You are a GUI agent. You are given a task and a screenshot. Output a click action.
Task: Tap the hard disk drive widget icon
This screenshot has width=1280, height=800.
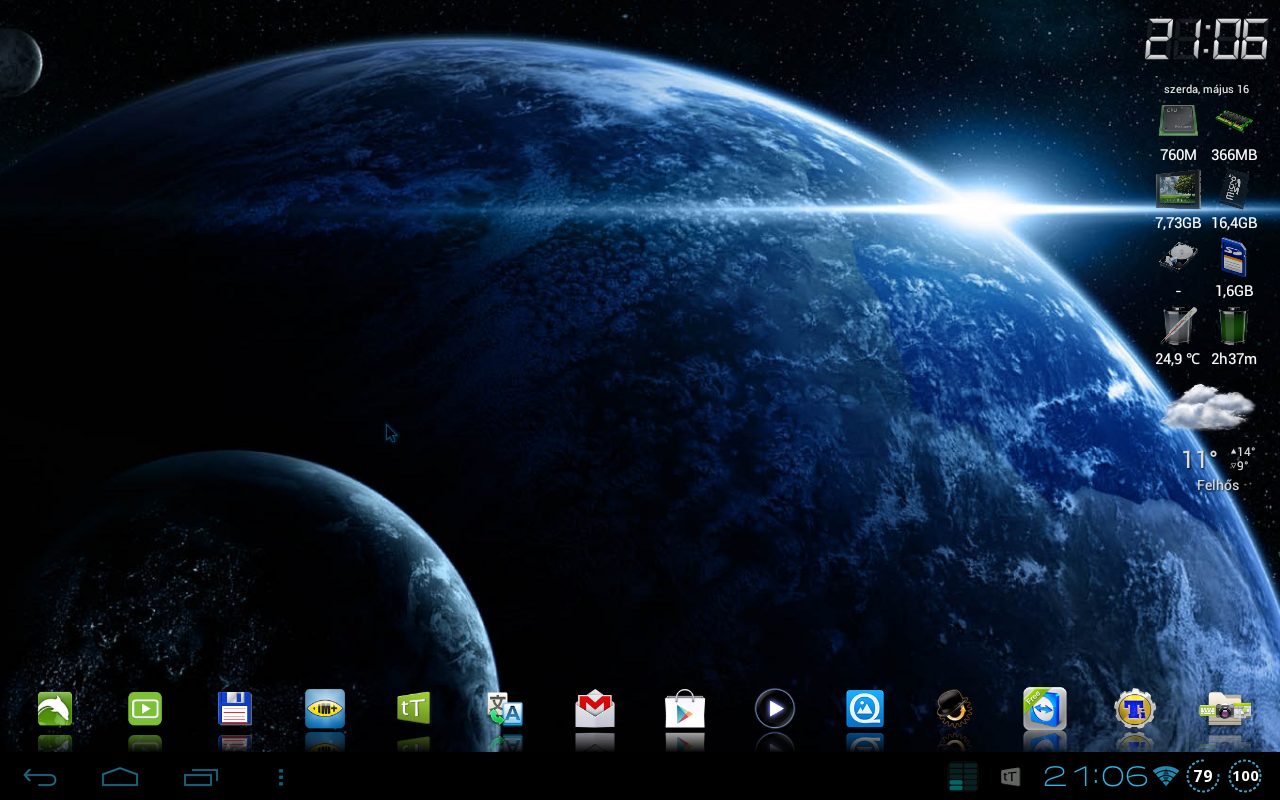tap(1178, 256)
